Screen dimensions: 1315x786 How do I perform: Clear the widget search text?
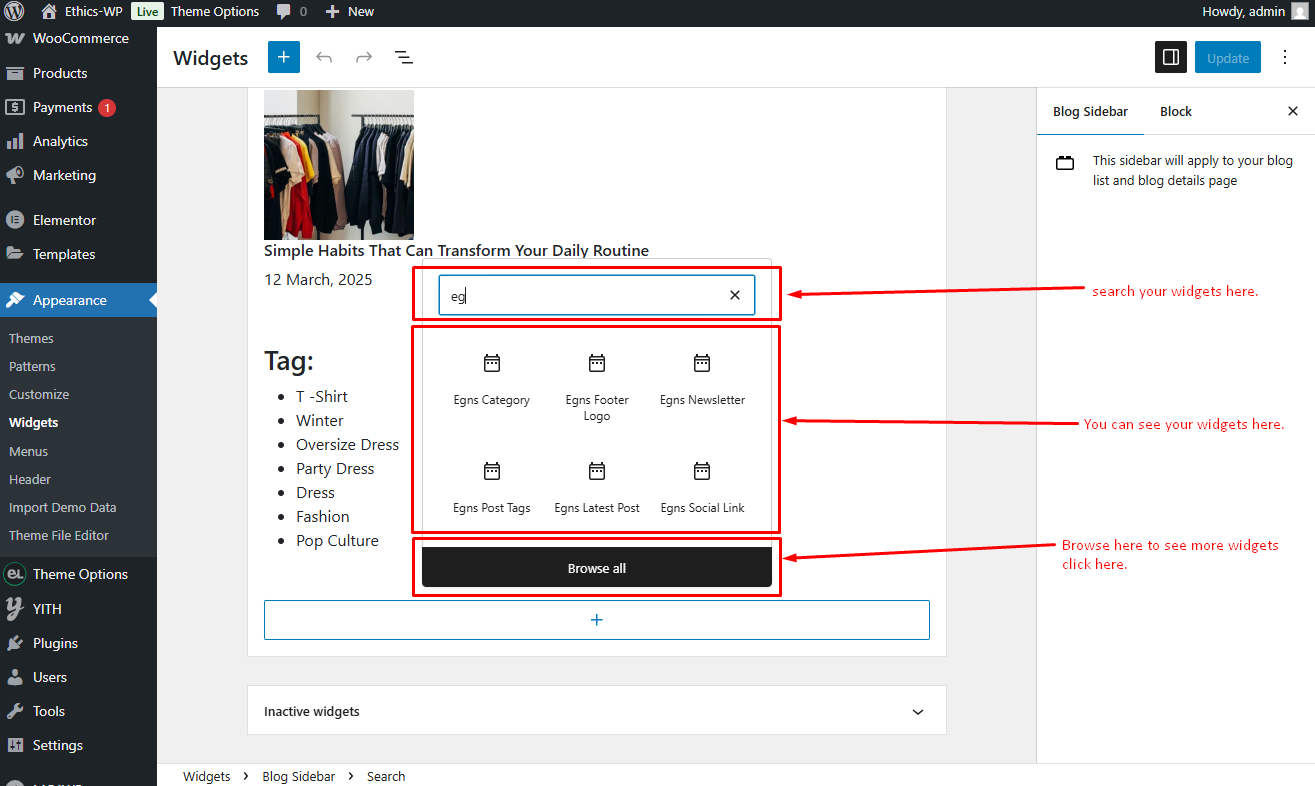[x=735, y=295]
